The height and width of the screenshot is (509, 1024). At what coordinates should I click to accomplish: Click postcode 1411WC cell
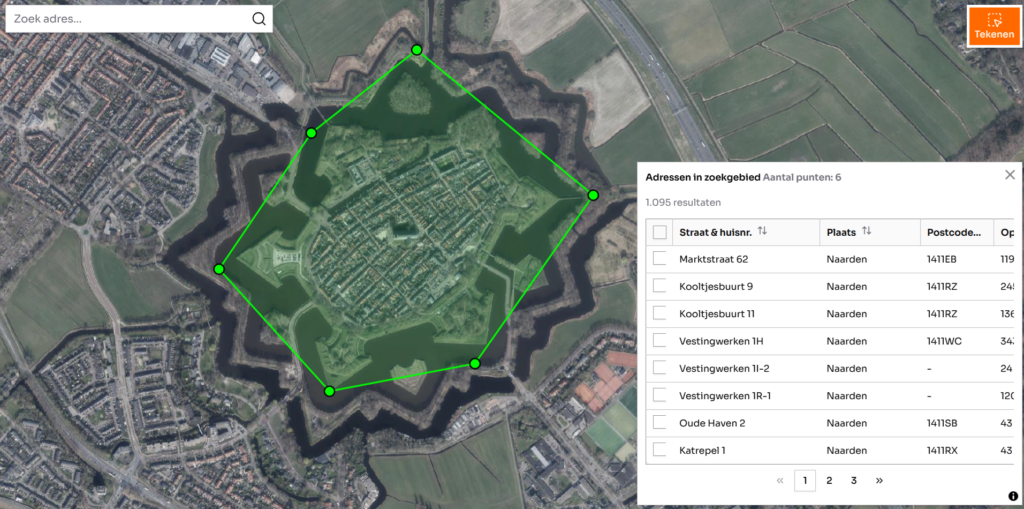pos(944,341)
